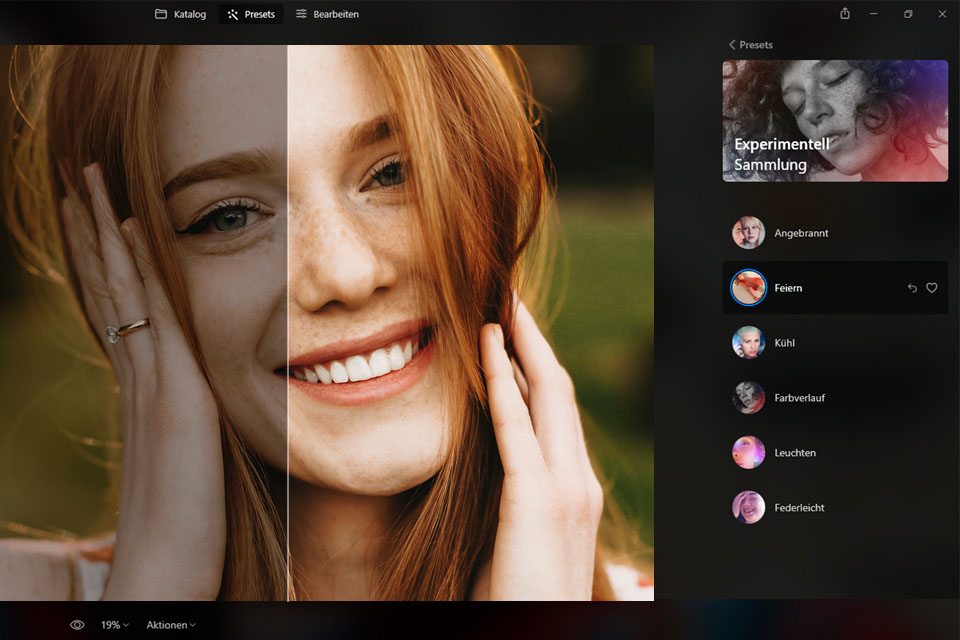Screen dimensions: 960x640
Task: Open the 19% zoom dropdown
Action: tap(115, 625)
